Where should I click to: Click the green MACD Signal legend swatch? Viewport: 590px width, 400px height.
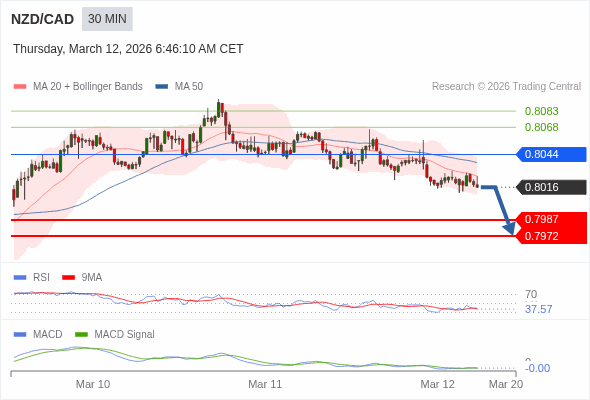pyautogui.click(x=81, y=335)
